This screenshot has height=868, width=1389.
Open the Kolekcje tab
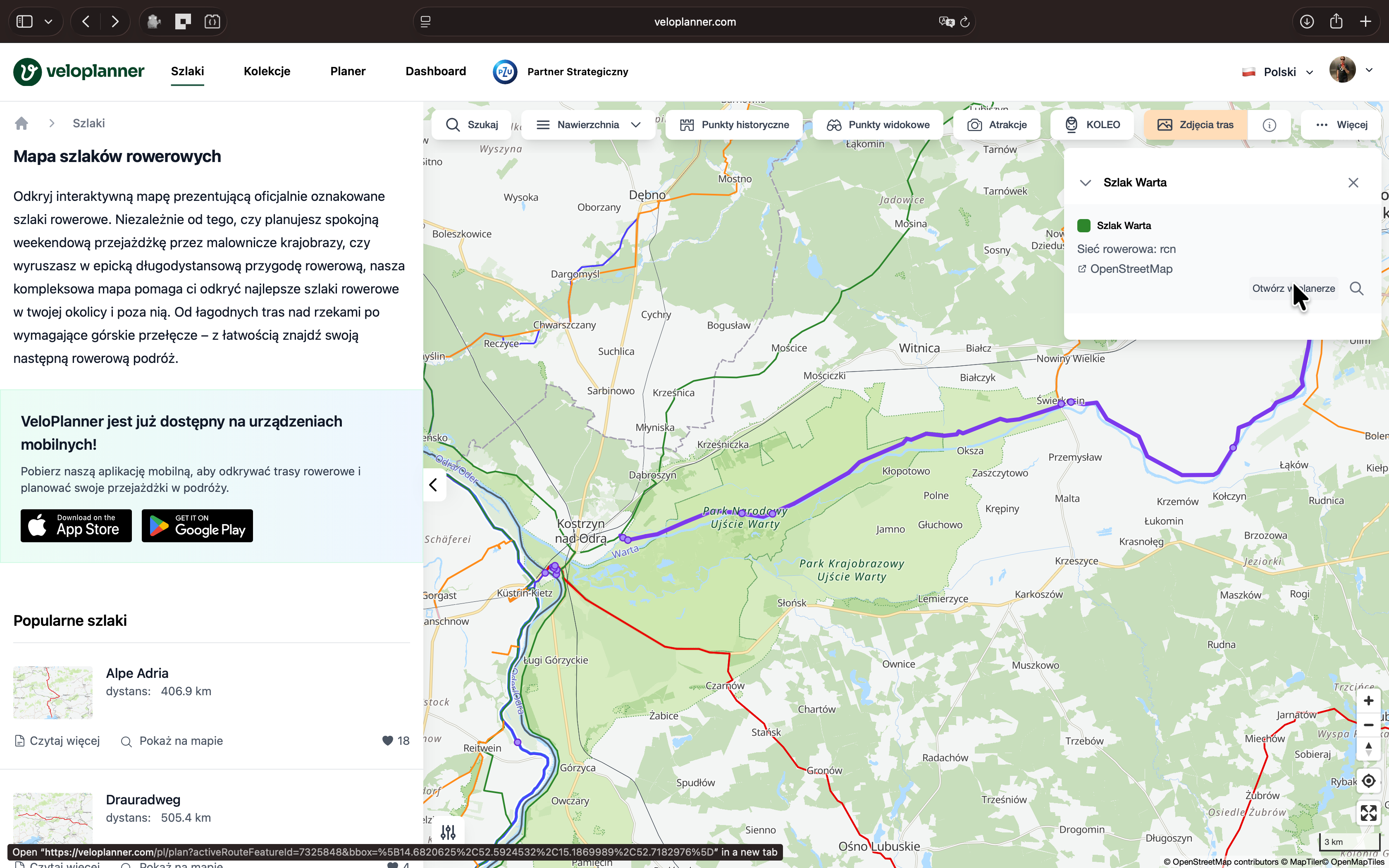tap(267, 71)
